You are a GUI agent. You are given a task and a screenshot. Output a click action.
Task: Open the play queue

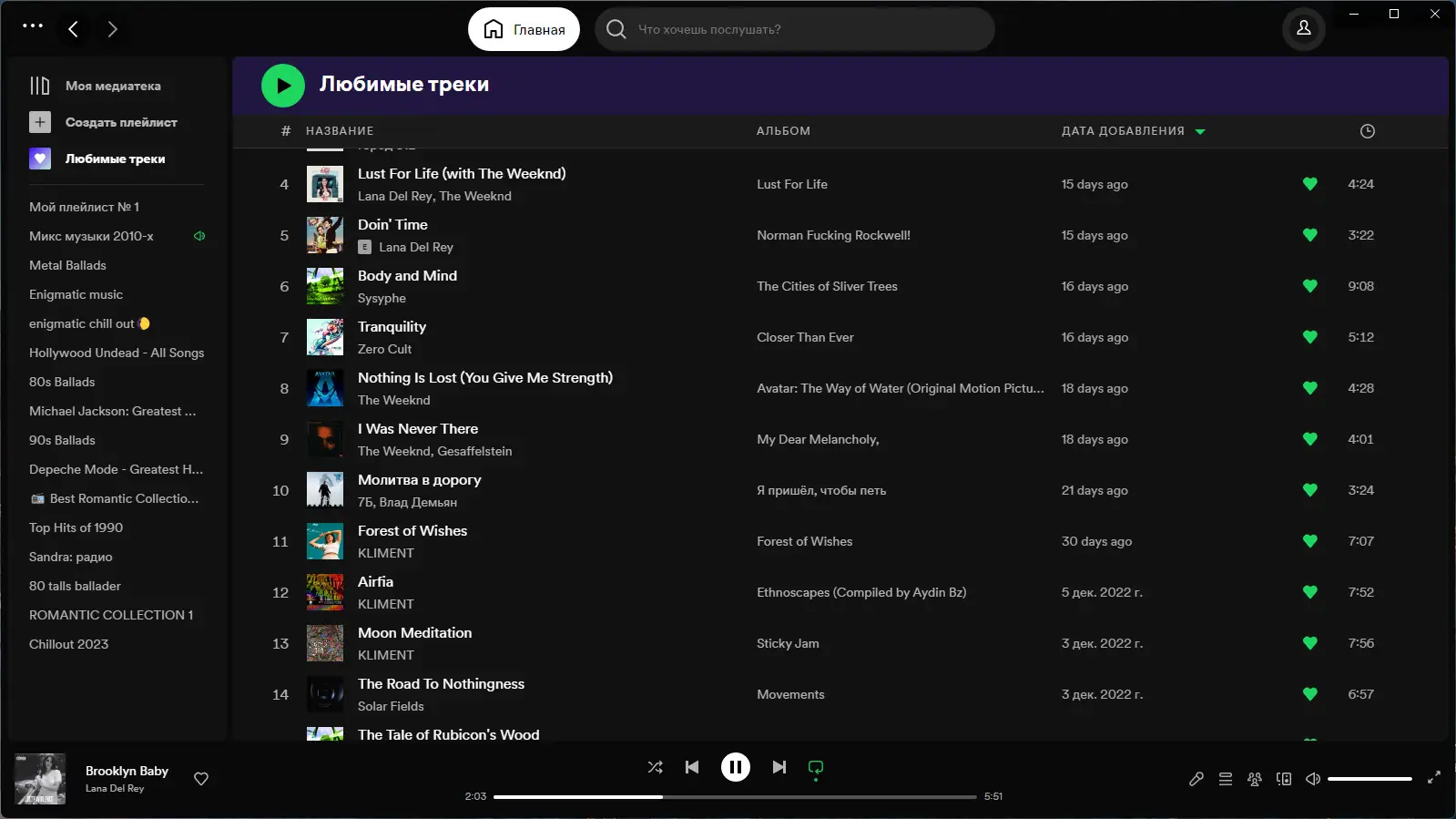(x=1226, y=779)
